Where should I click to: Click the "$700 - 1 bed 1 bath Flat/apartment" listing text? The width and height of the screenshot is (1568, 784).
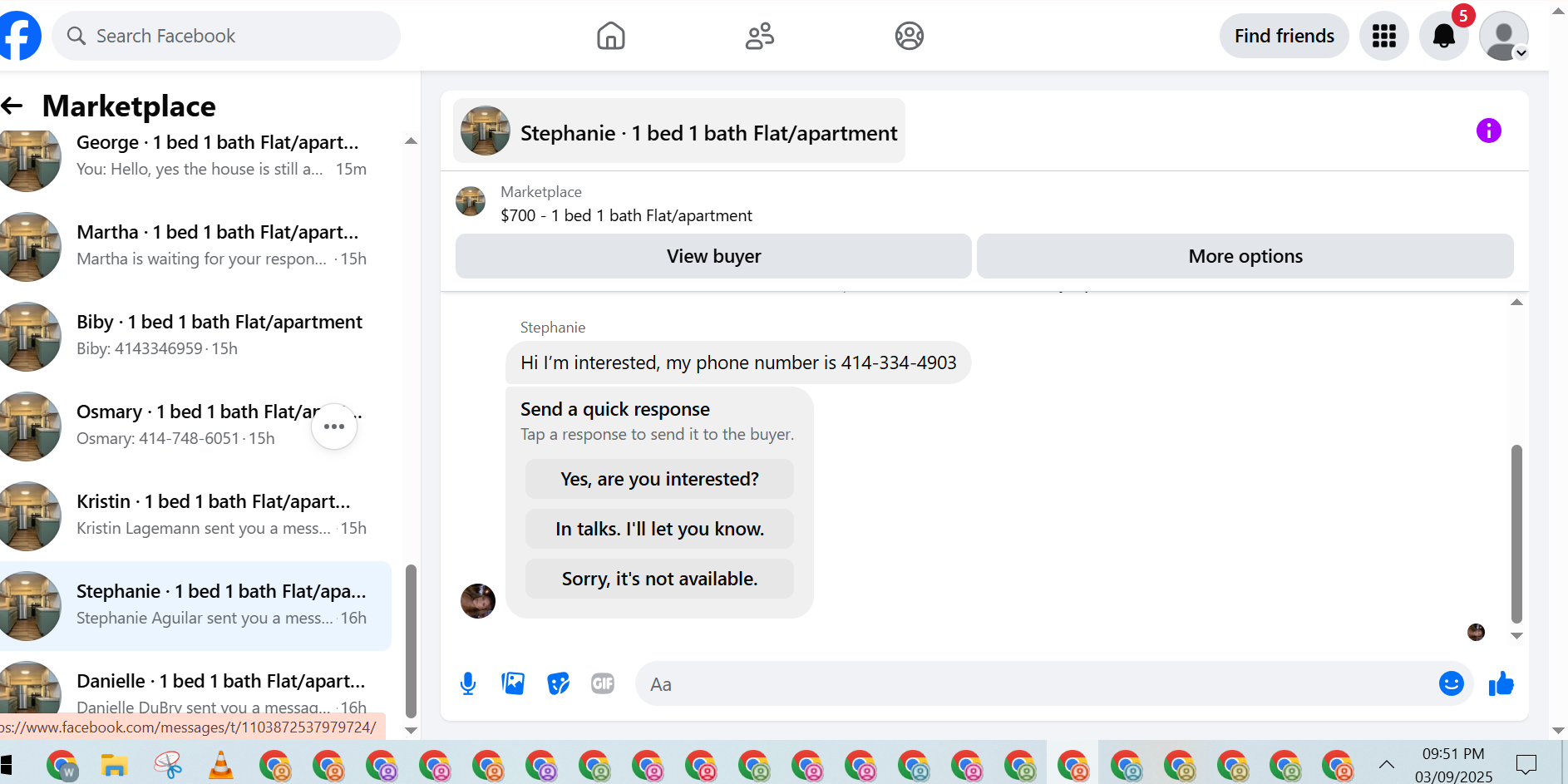point(626,215)
